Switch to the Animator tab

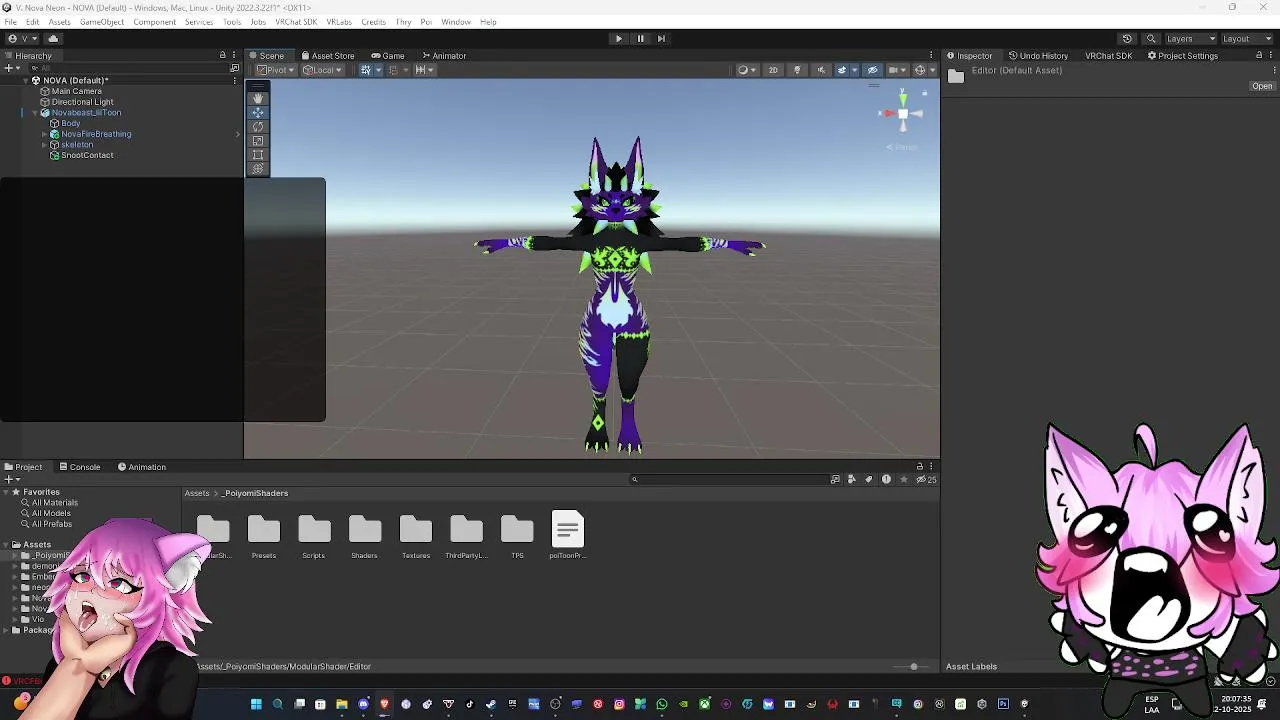tap(444, 56)
